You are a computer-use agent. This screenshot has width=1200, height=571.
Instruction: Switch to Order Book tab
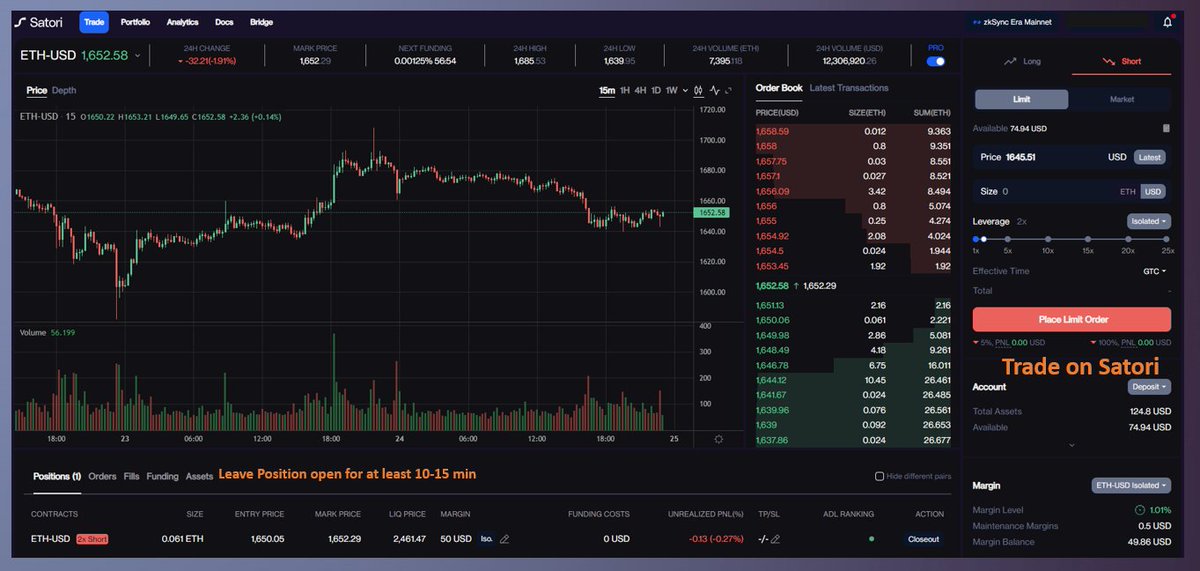coord(779,88)
